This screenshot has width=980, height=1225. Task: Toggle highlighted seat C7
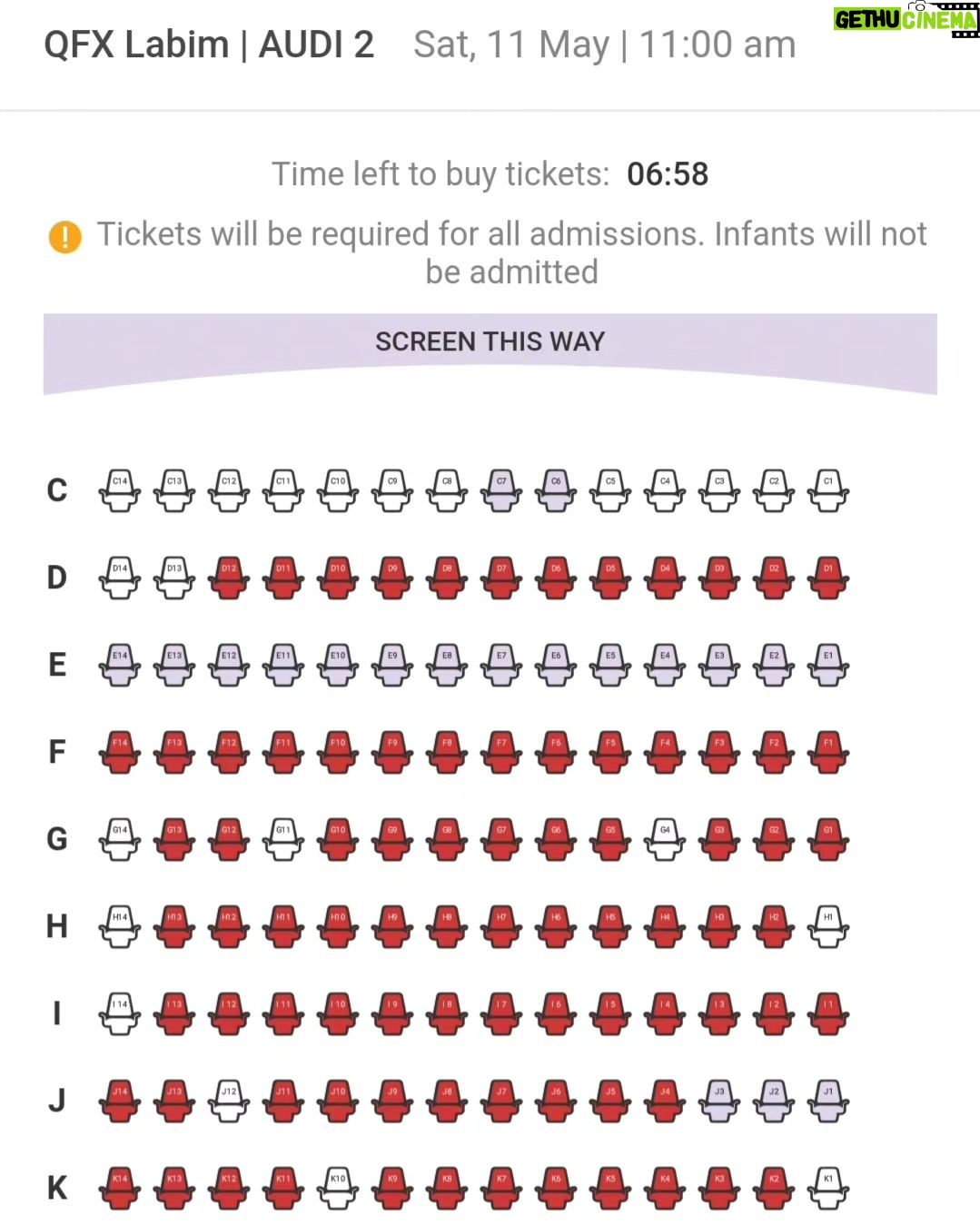point(501,490)
